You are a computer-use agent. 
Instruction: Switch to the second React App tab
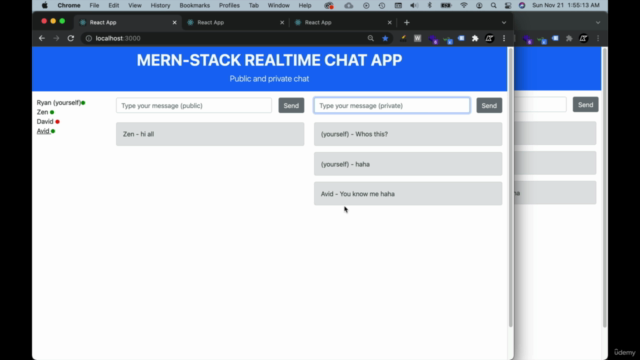(235, 22)
